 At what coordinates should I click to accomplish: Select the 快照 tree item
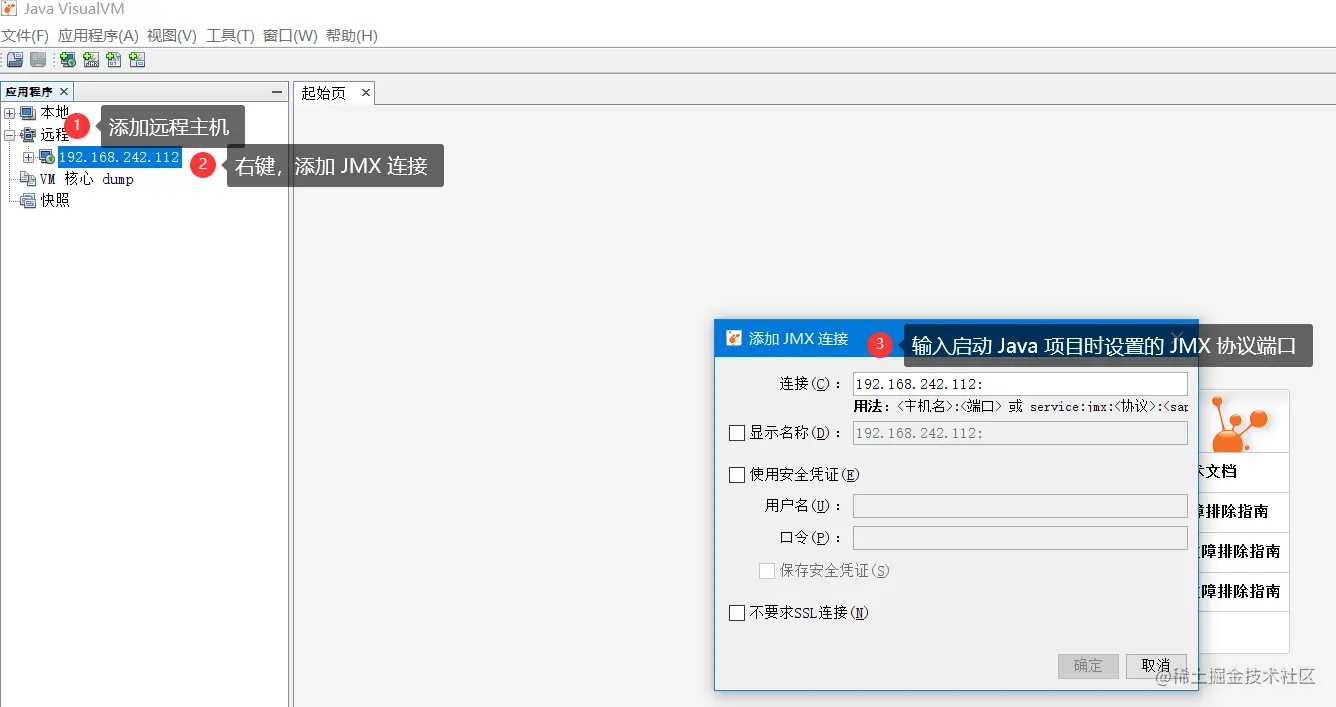[x=55, y=200]
